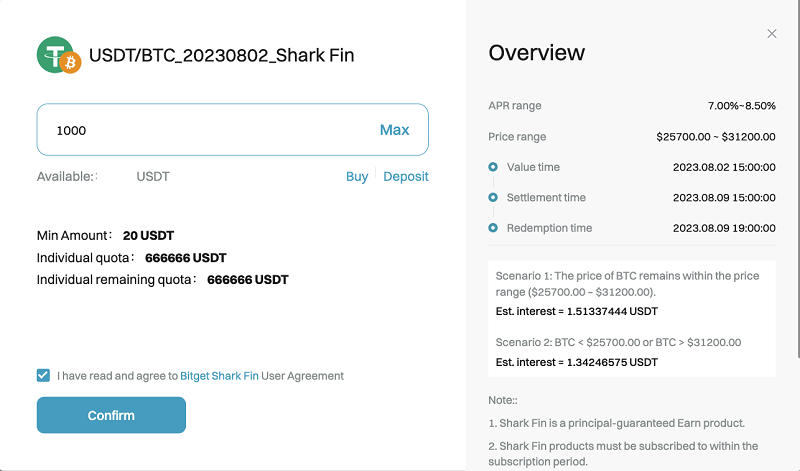Uncheck the Shark Fin agreement checkbox

click(43, 376)
